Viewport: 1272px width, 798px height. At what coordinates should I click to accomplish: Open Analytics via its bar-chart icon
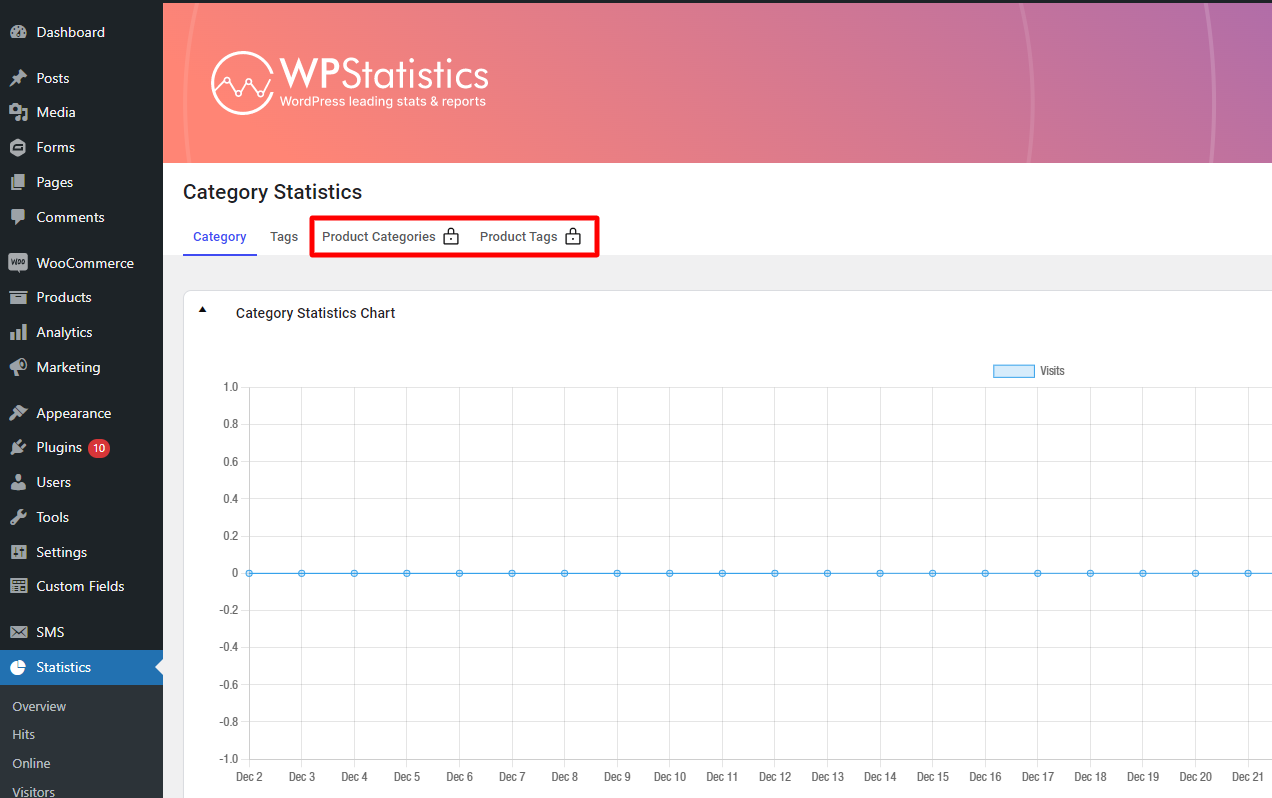20,331
